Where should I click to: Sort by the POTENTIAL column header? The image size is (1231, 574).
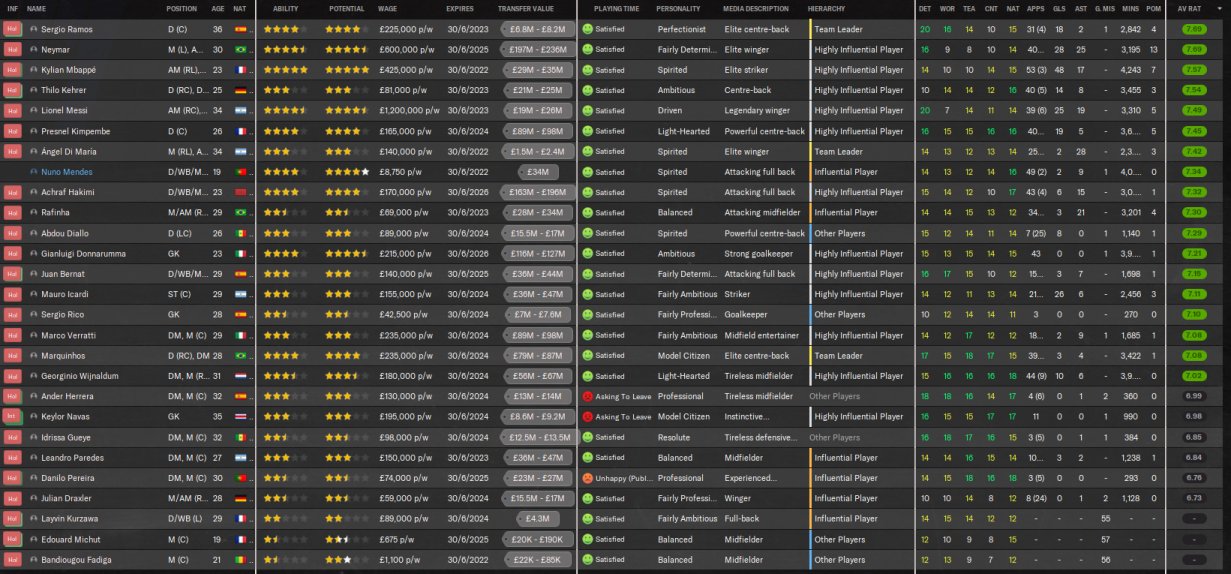point(346,9)
